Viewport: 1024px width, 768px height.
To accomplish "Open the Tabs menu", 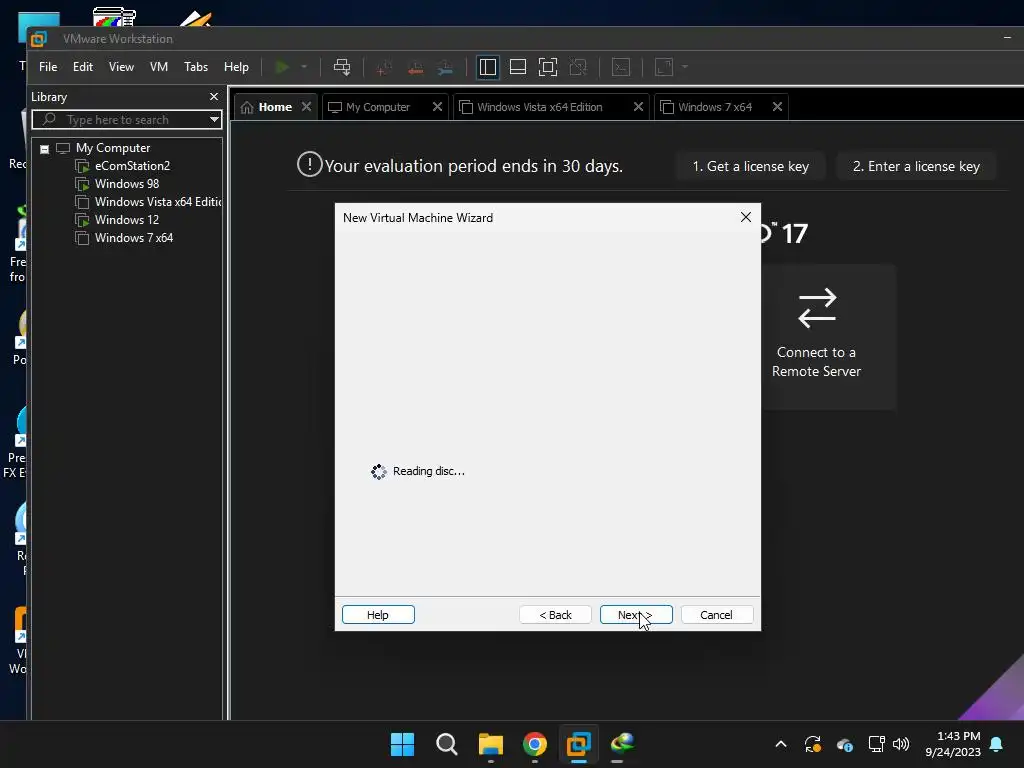I will pyautogui.click(x=196, y=67).
